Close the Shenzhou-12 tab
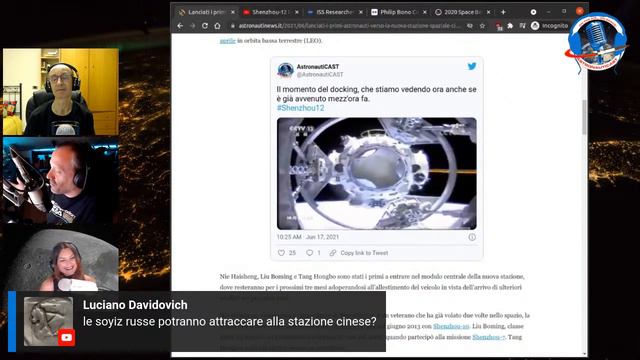Image resolution: width=640 pixels, height=360 pixels. [x=297, y=12]
